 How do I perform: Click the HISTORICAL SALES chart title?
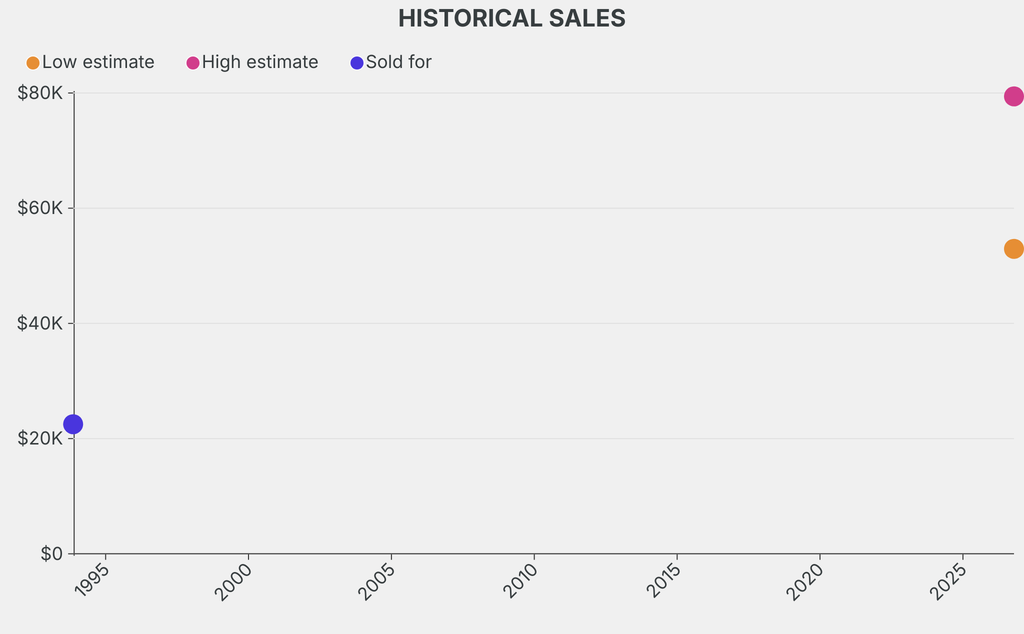pyautogui.click(x=512, y=18)
